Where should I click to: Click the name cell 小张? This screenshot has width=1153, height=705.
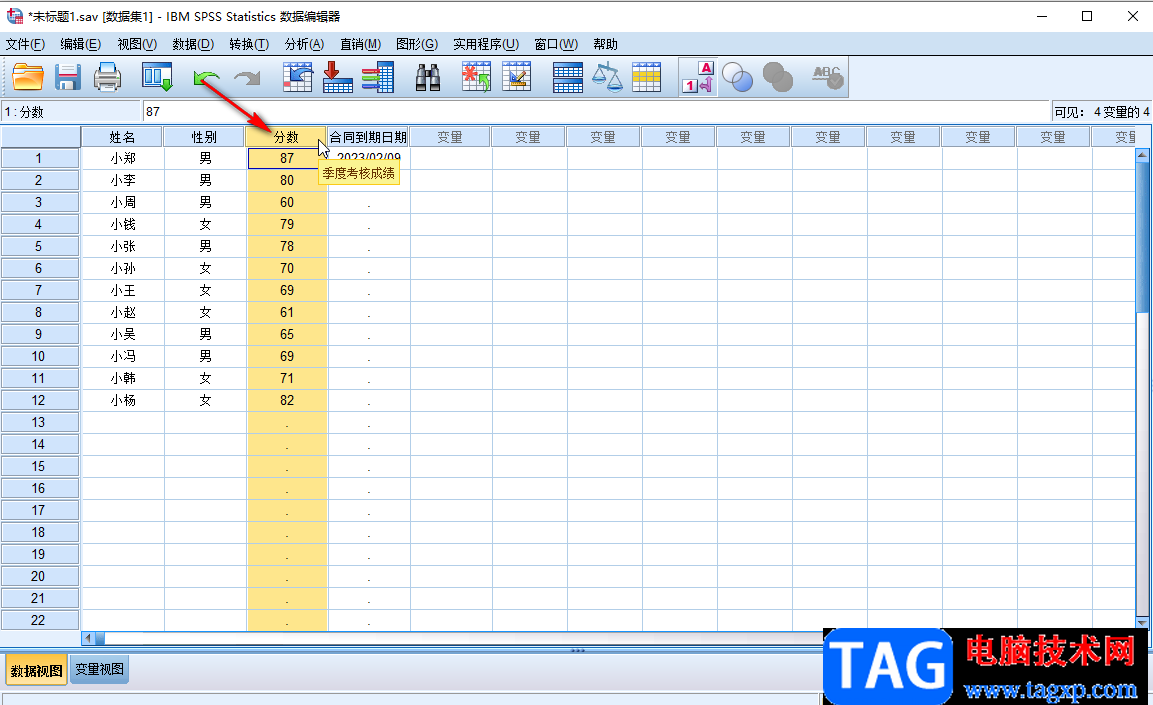(123, 246)
